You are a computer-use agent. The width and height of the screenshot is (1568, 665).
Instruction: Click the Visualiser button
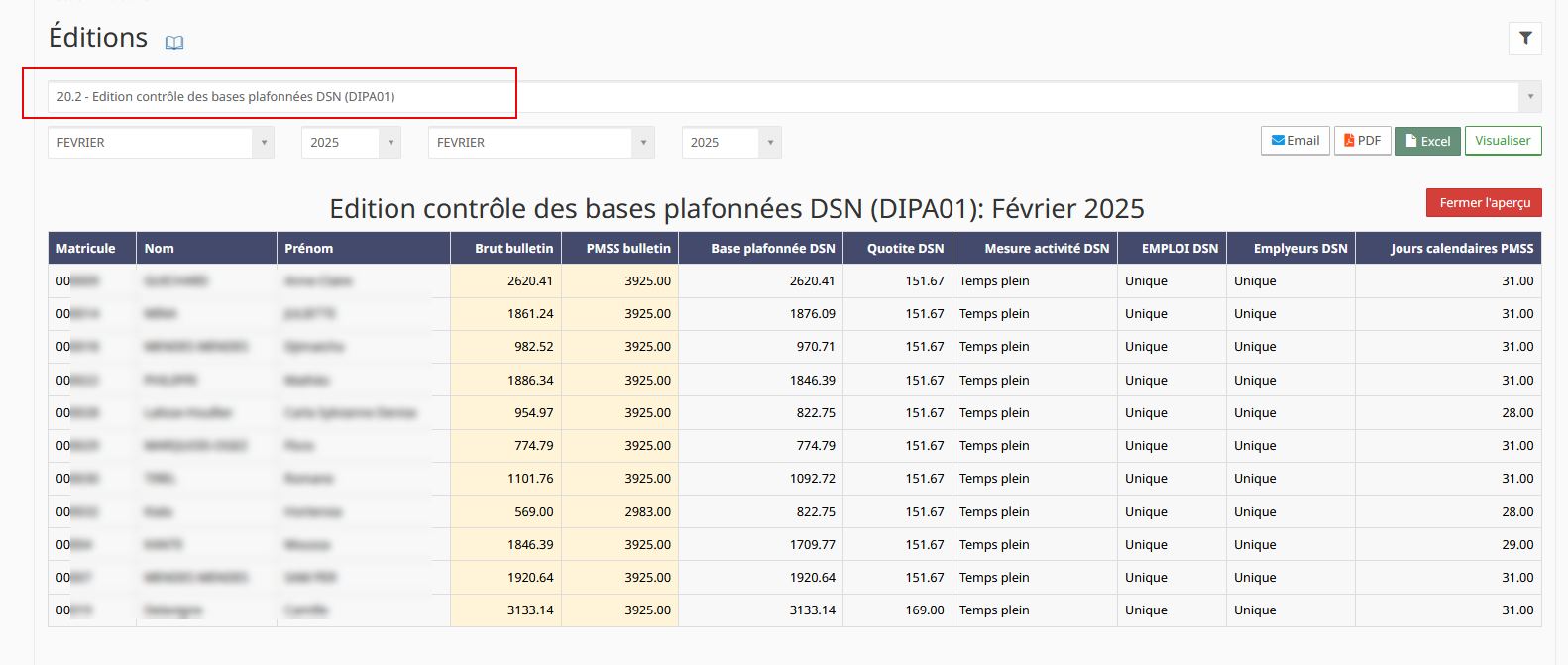[1503, 141]
